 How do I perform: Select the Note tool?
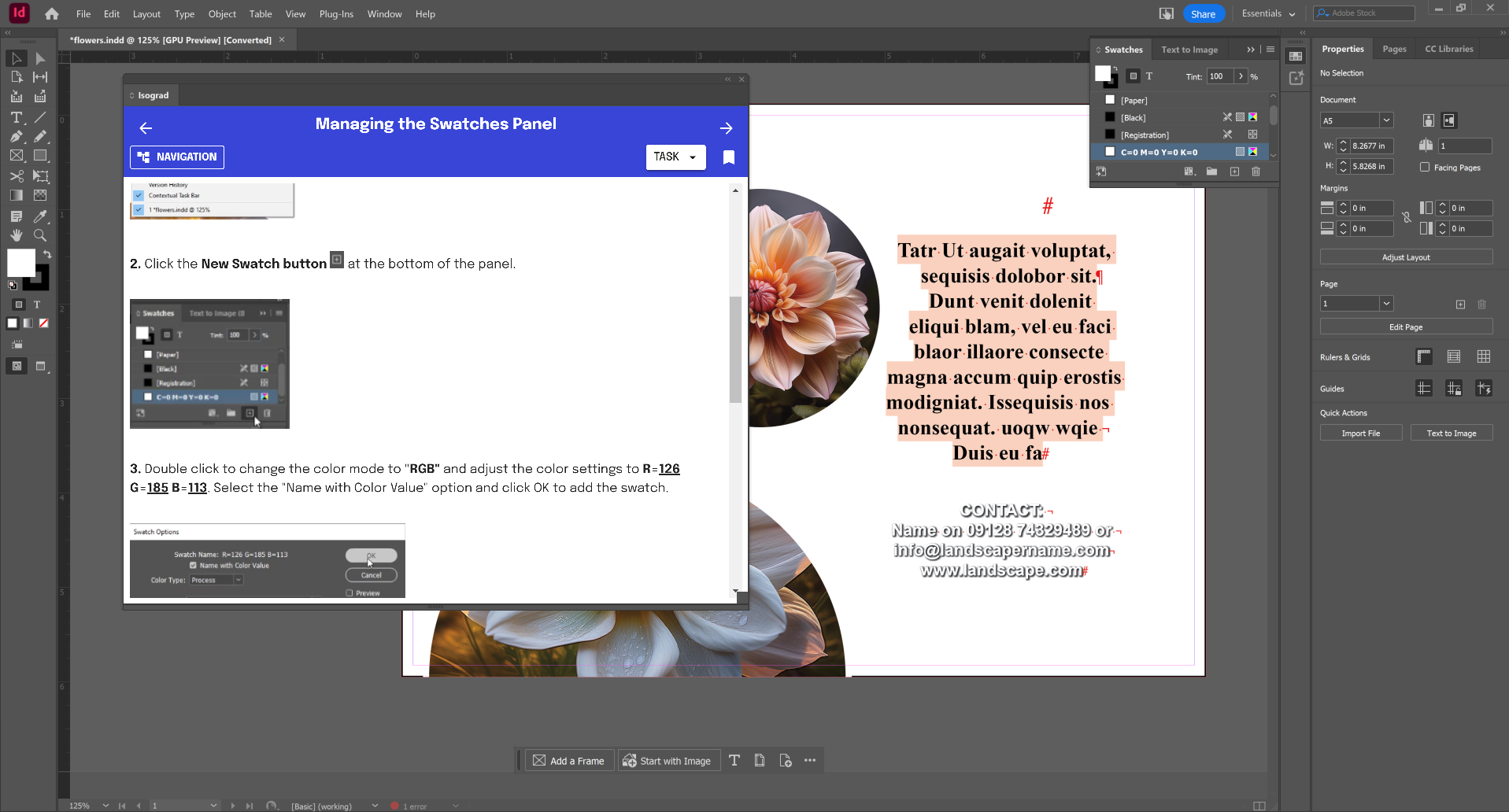click(16, 216)
